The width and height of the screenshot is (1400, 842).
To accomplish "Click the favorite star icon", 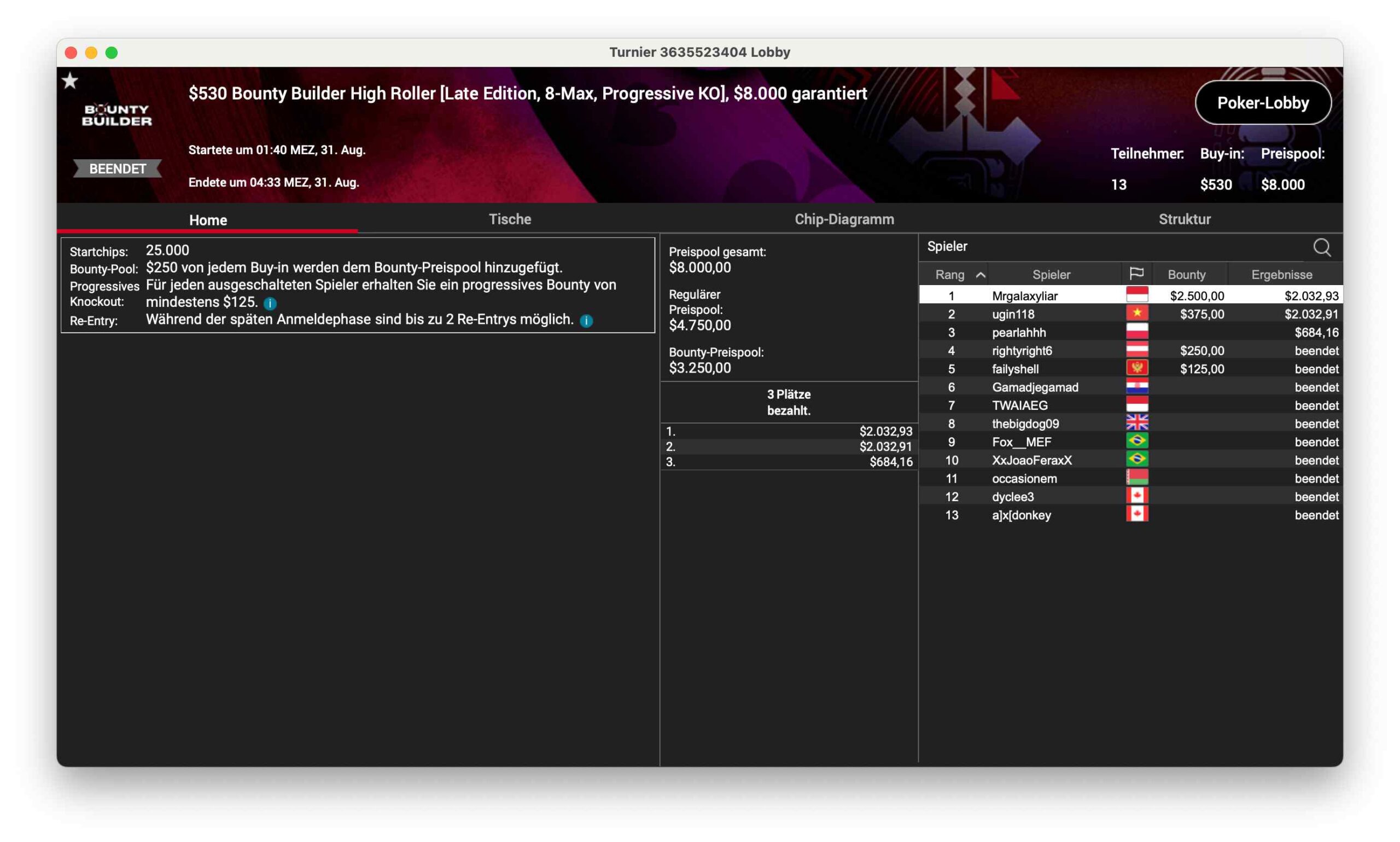I will 70,81.
